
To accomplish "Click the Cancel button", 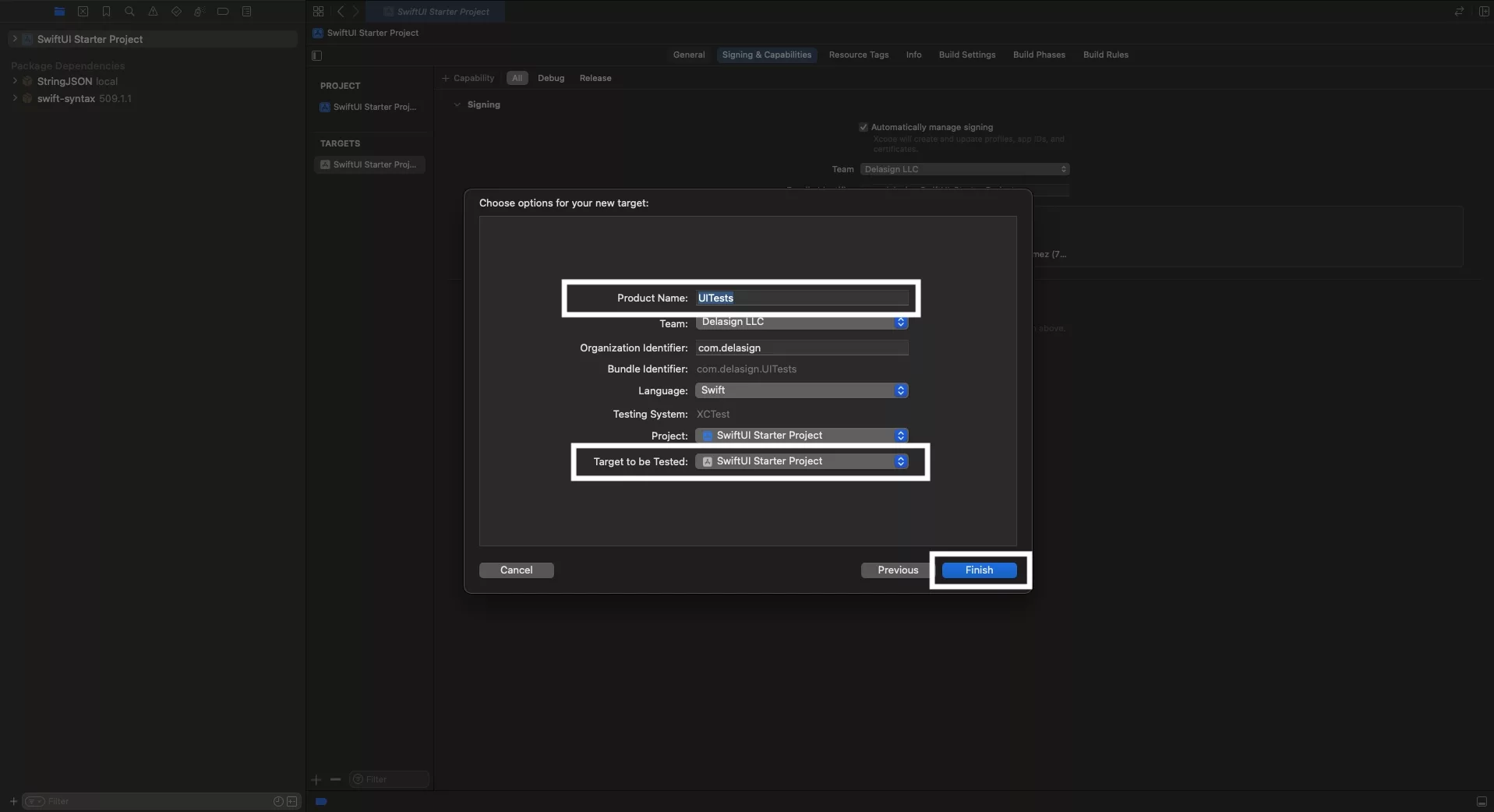I will click(x=516, y=570).
